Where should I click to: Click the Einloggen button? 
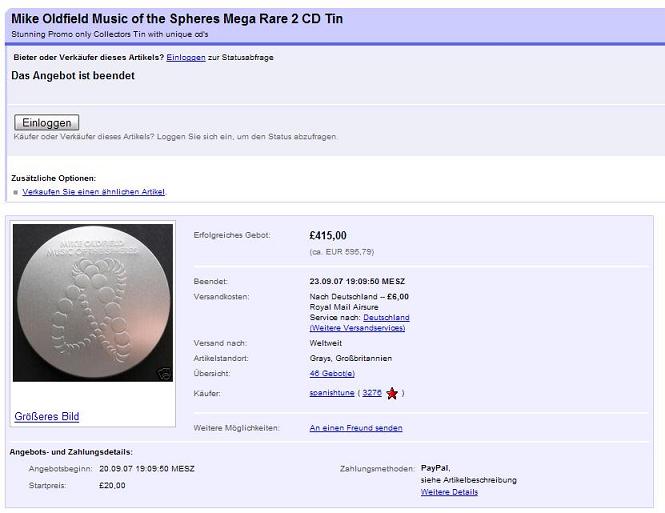47,122
